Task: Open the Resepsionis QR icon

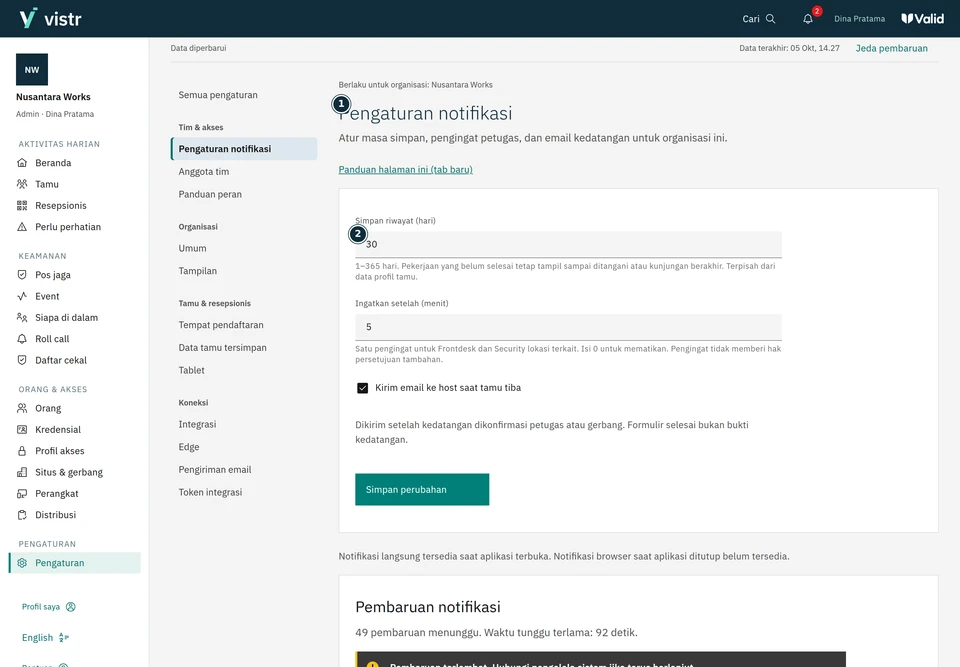Action: point(22,206)
